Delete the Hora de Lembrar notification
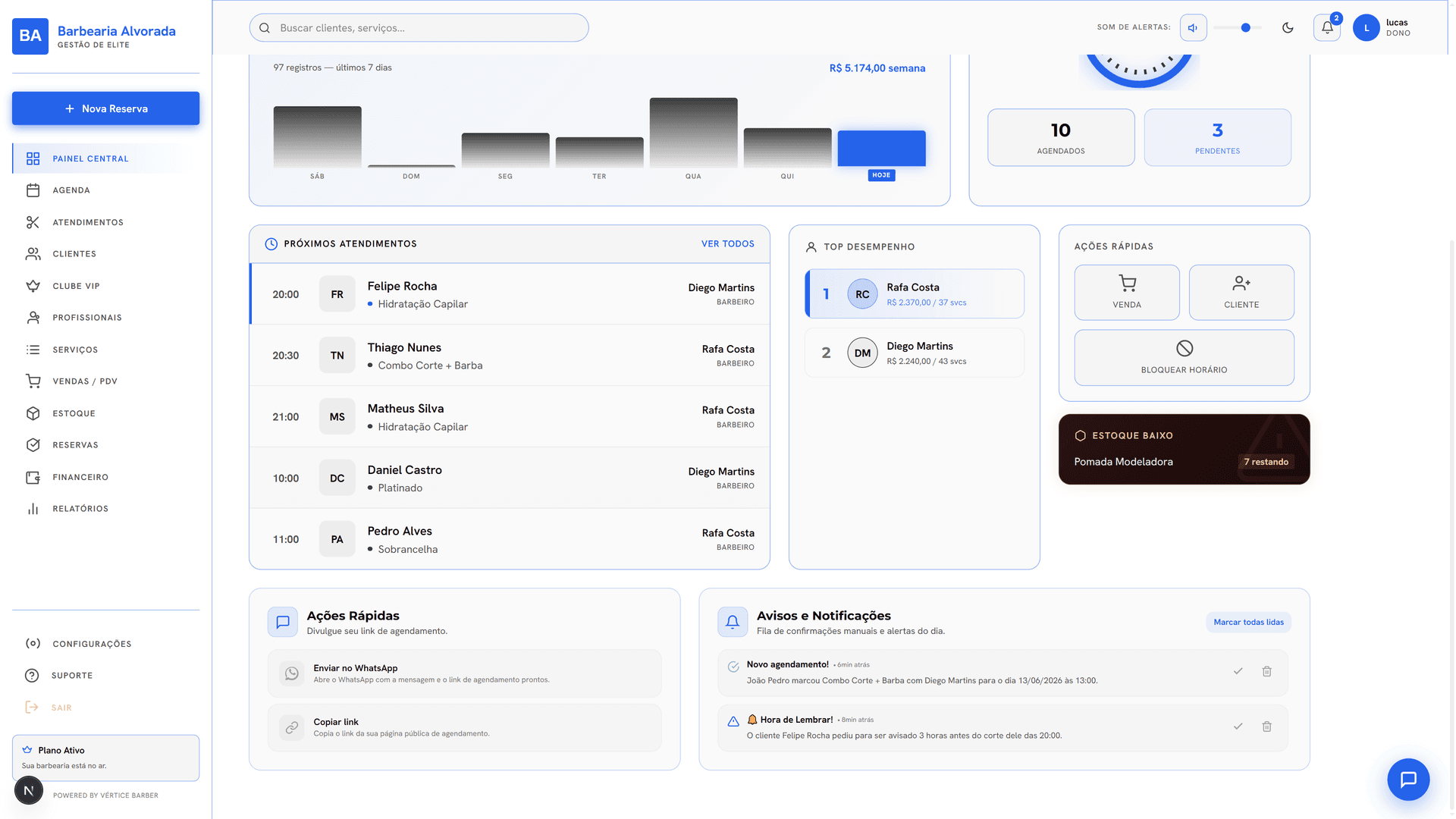Viewport: 1456px width, 819px height. (x=1266, y=726)
